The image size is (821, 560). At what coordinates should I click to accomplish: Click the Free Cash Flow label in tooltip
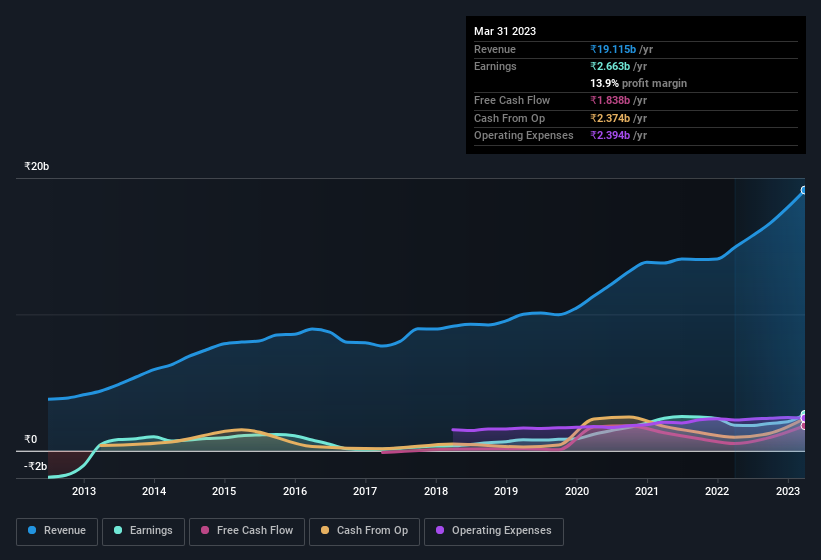[x=512, y=100]
